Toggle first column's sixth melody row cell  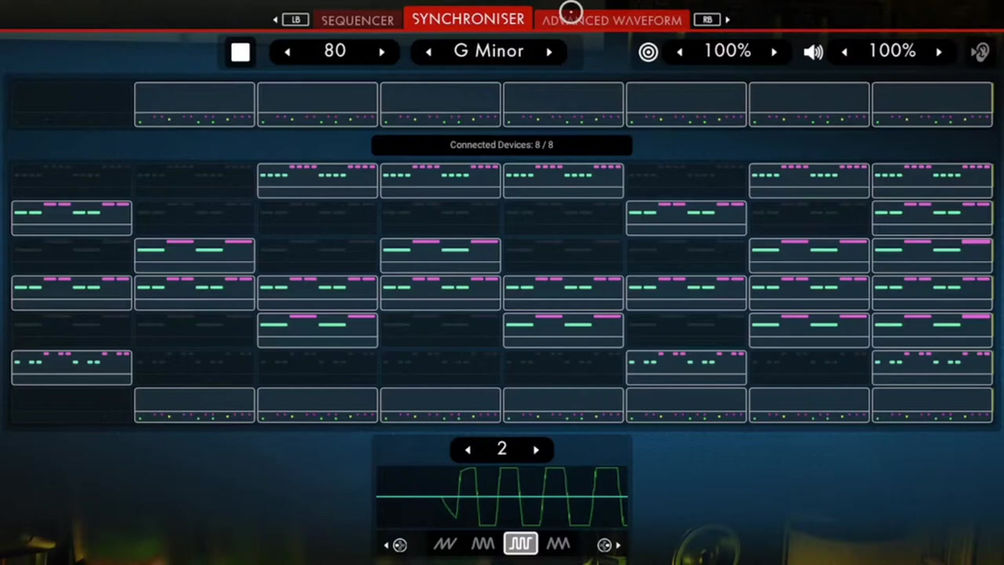pyautogui.click(x=72, y=368)
